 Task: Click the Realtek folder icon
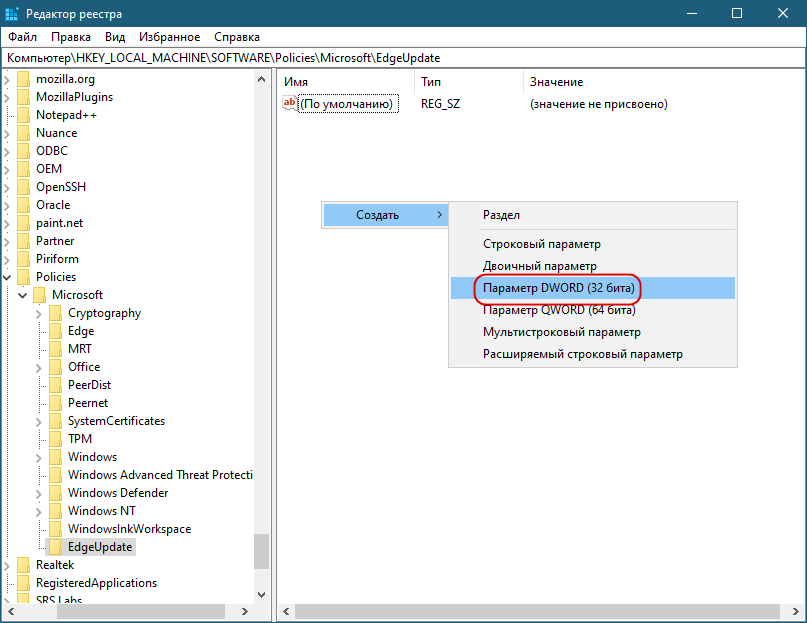pyautogui.click(x=23, y=565)
